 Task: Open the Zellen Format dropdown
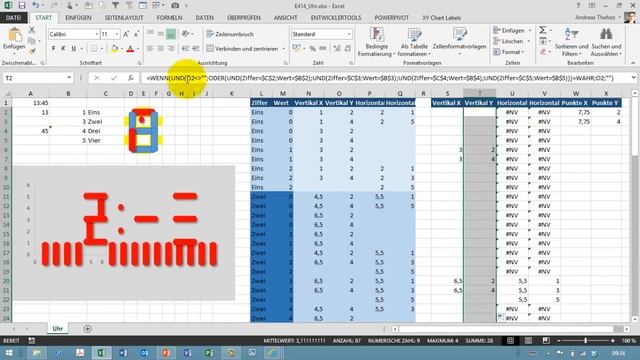(509, 52)
